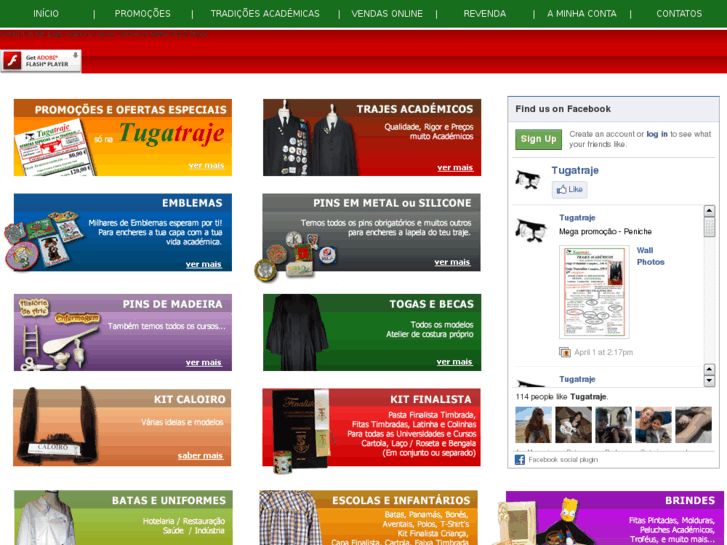Select REVENDA in the top menu
727x545 pixels.
485,13
